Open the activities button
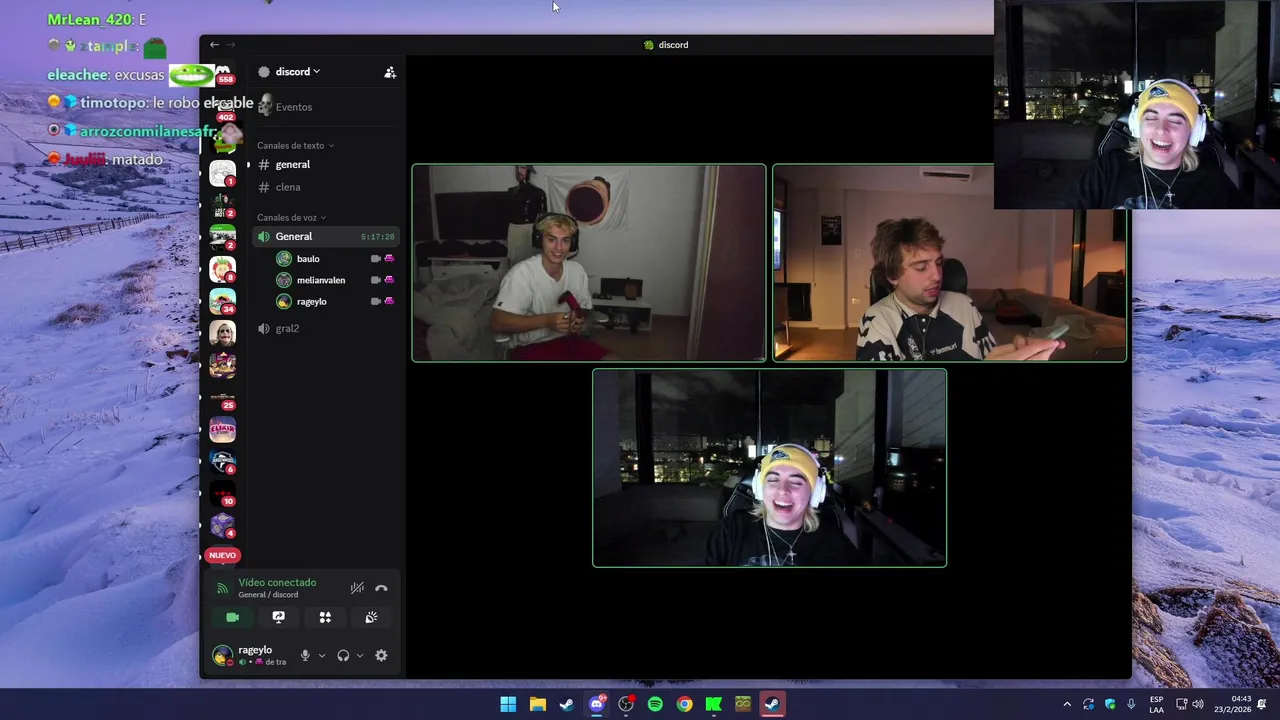Screen dimensions: 1280x720 pos(325,618)
